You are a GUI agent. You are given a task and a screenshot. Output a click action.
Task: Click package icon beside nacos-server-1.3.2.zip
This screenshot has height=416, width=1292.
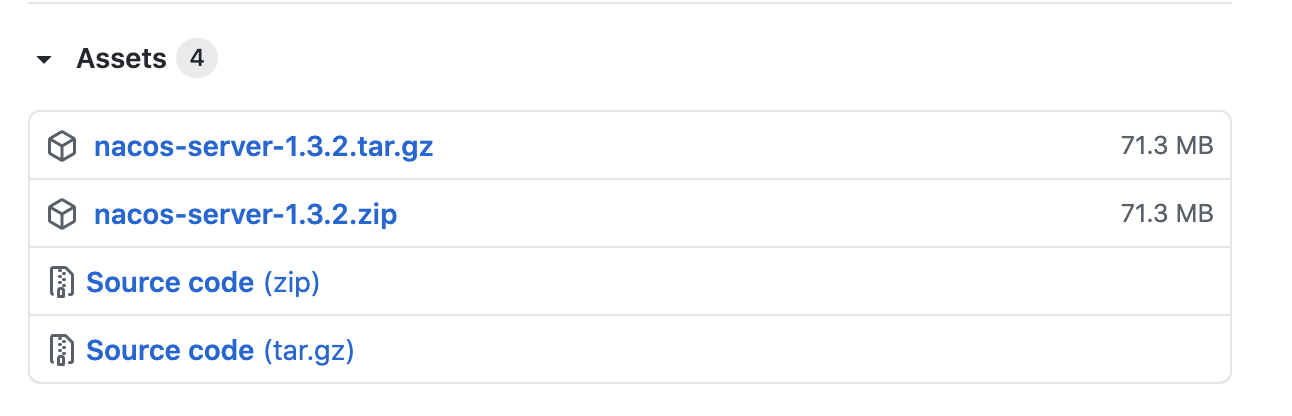[62, 214]
